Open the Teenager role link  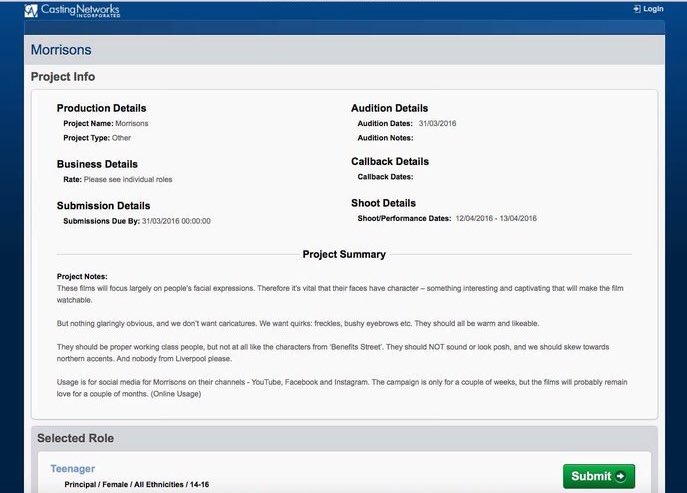pos(73,468)
